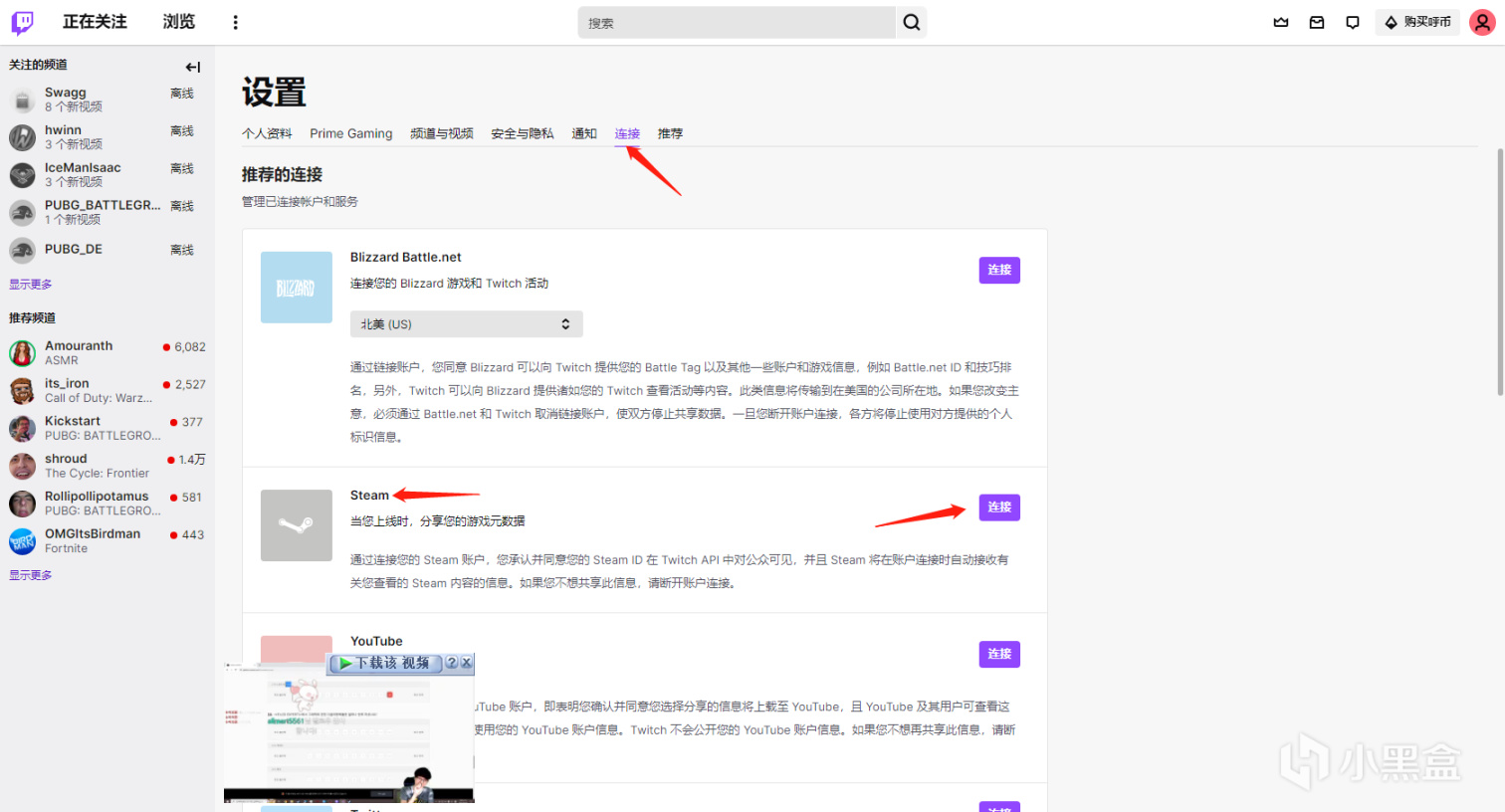The width and height of the screenshot is (1505, 812).
Task: Open Kickstart channel avatar
Action: click(x=23, y=428)
